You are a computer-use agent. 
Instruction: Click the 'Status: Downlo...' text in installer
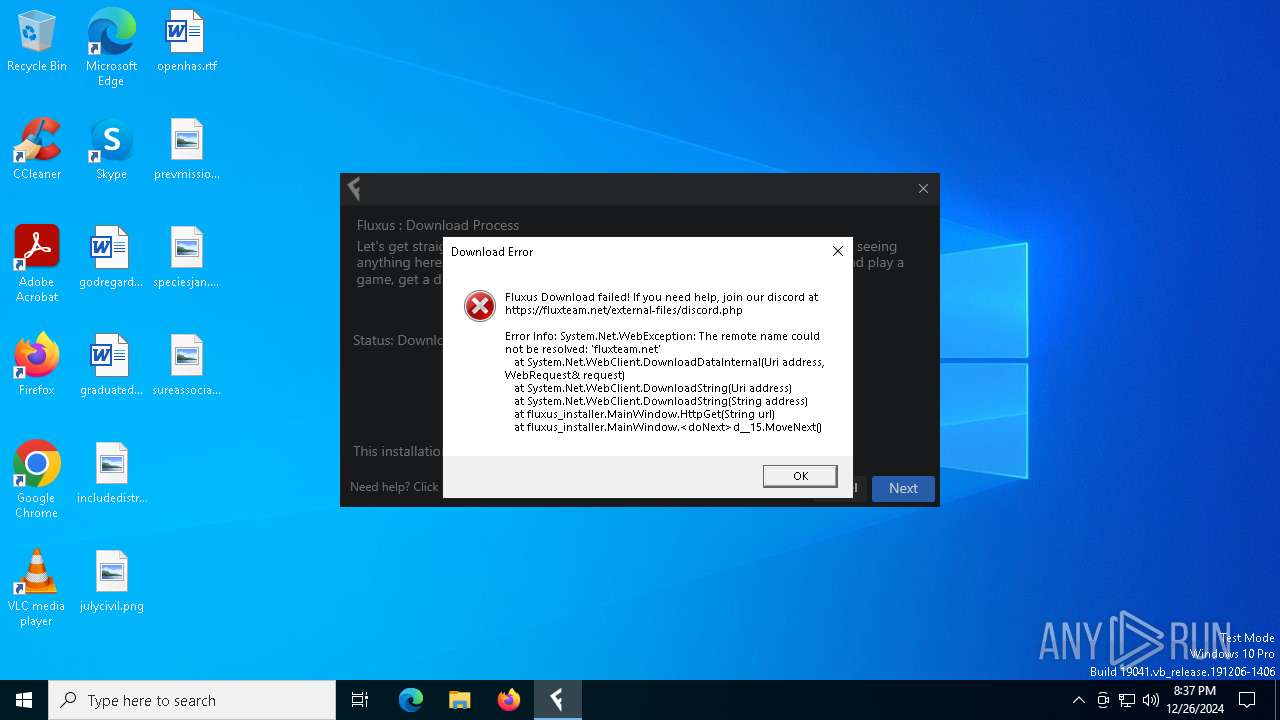(397, 340)
